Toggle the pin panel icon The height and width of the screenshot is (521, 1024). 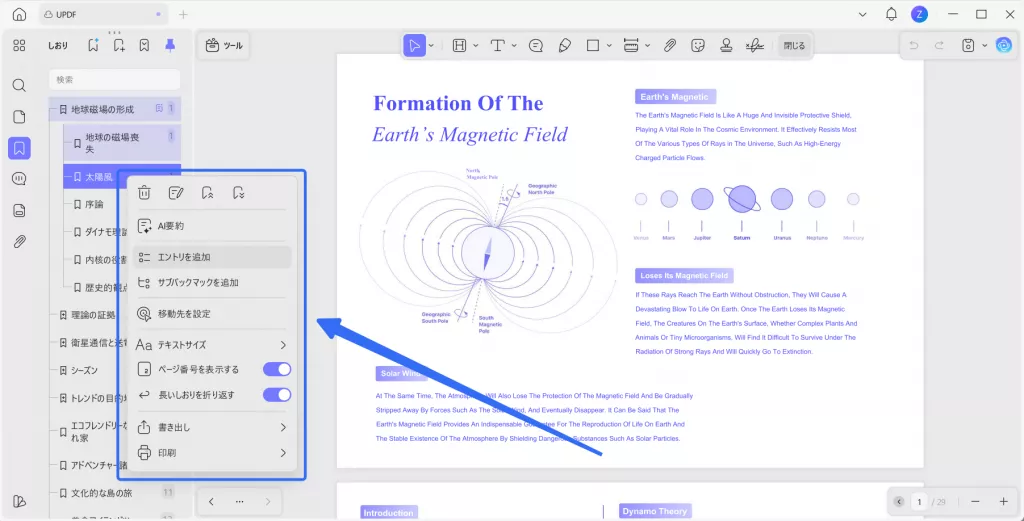[x=170, y=45]
